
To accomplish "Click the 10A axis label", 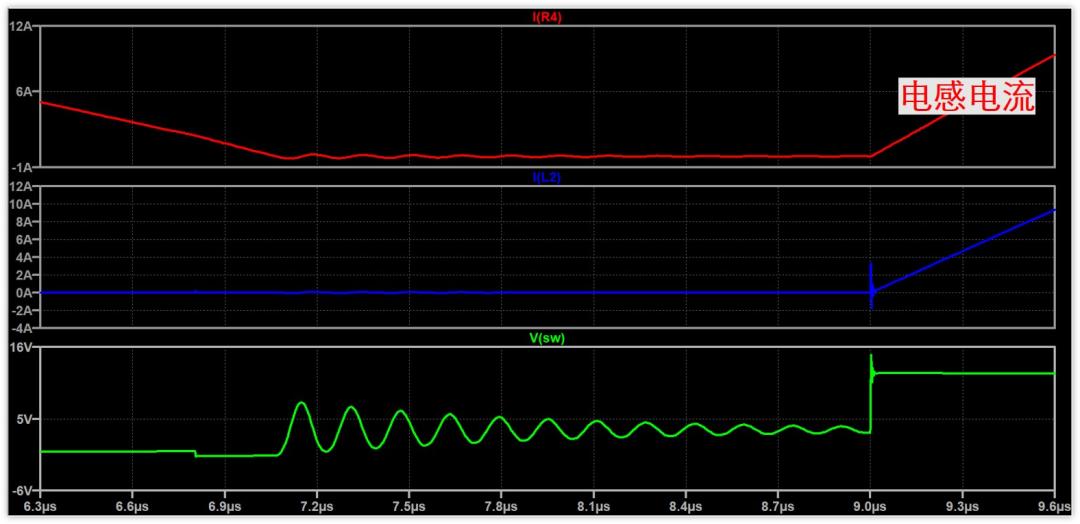I will tap(21, 205).
